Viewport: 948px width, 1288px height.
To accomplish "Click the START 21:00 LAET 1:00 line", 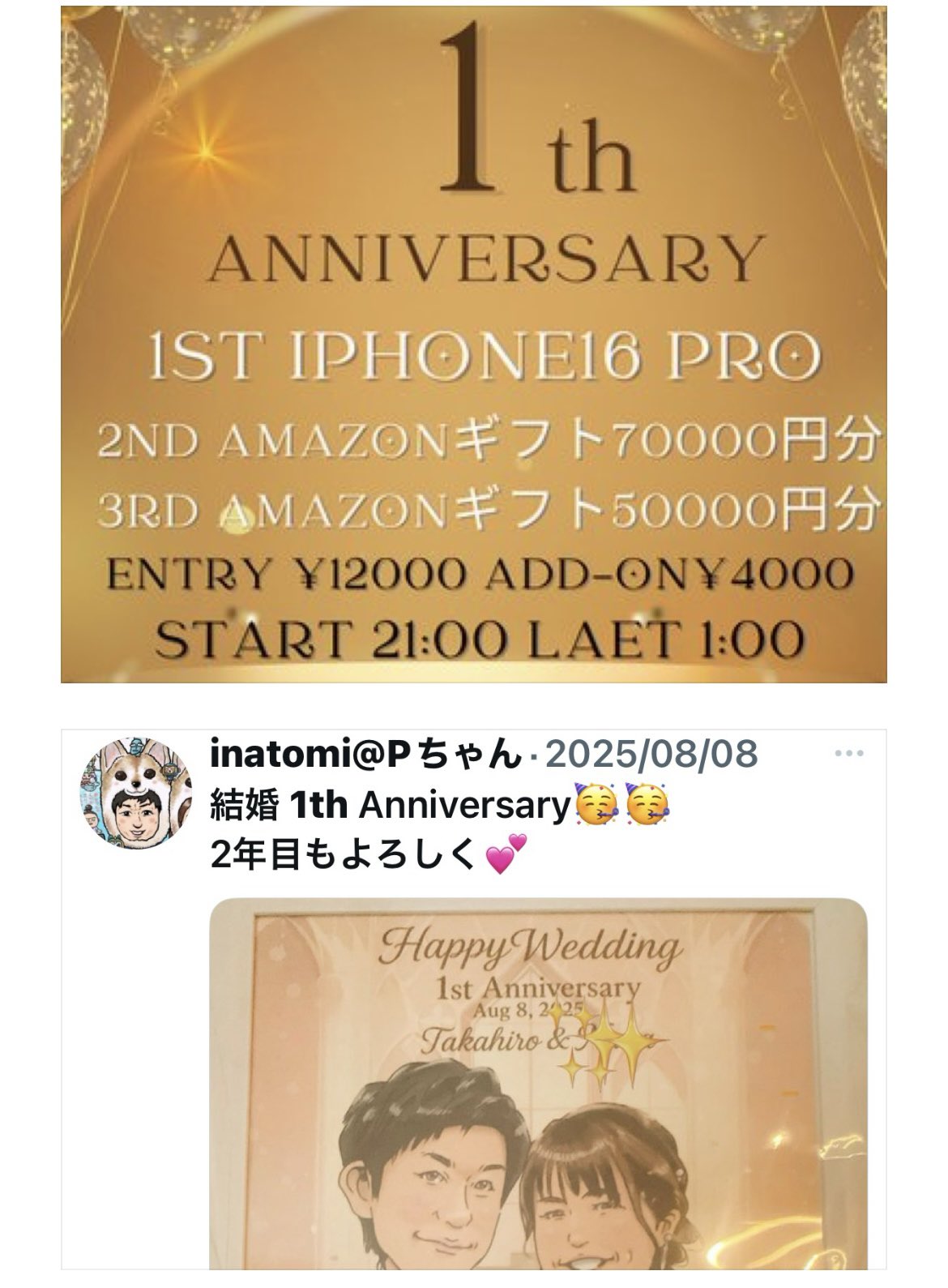I will tap(480, 640).
